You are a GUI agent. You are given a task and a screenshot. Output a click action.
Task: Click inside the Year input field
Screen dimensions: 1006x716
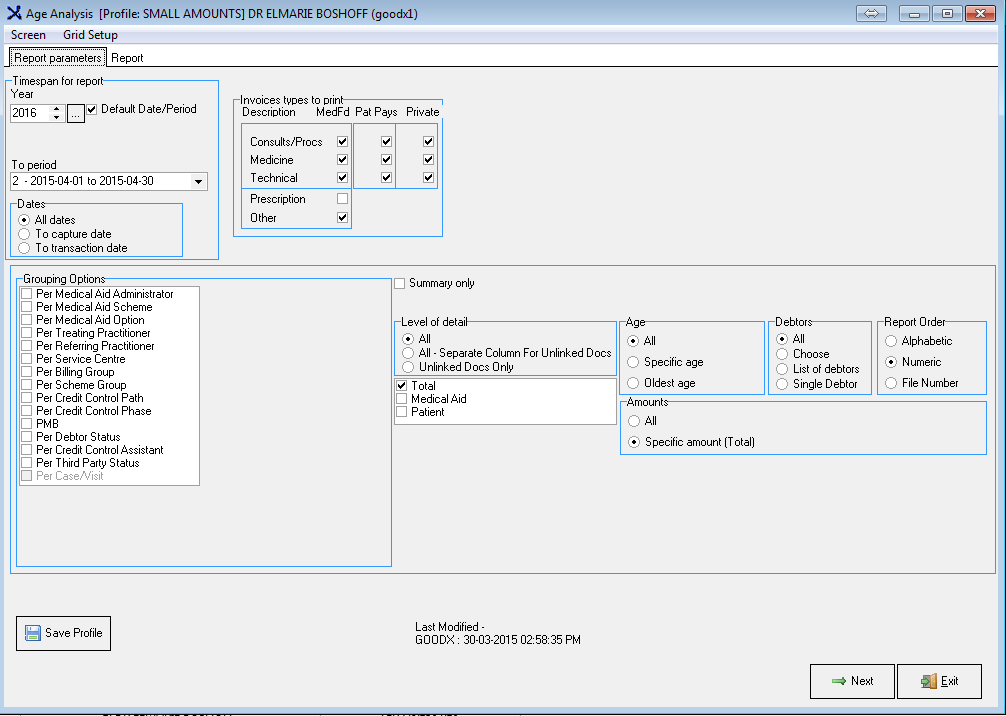[x=28, y=113]
